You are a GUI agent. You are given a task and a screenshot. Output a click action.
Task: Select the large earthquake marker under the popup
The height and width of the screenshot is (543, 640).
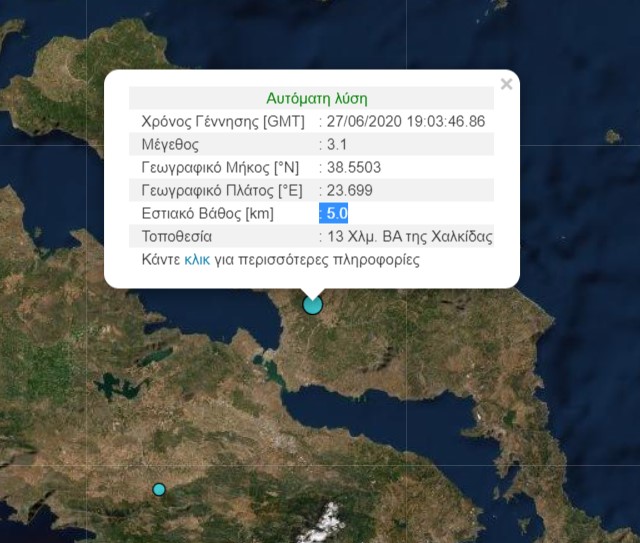[x=313, y=304]
